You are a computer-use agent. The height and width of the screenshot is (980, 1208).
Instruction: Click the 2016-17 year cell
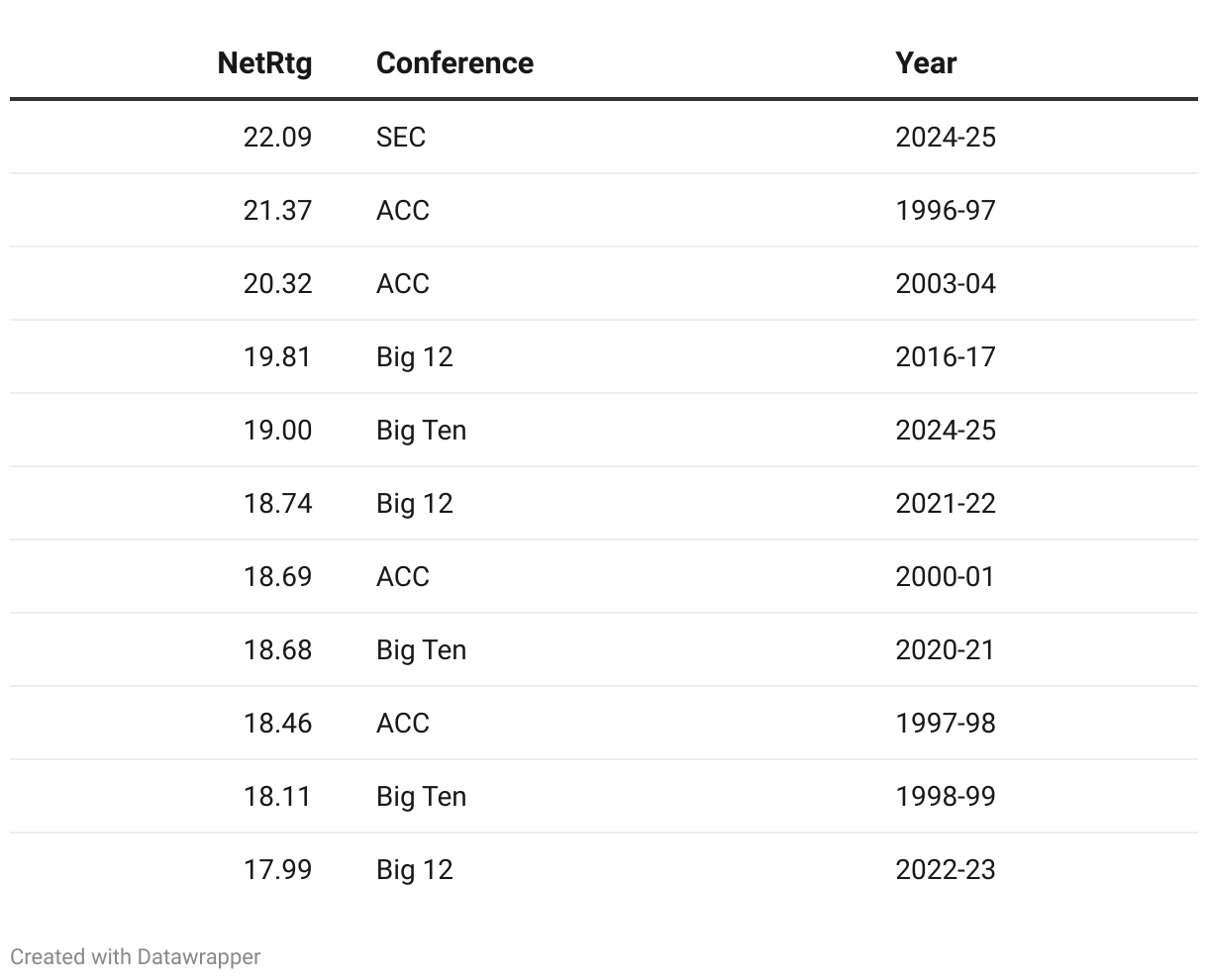(946, 356)
